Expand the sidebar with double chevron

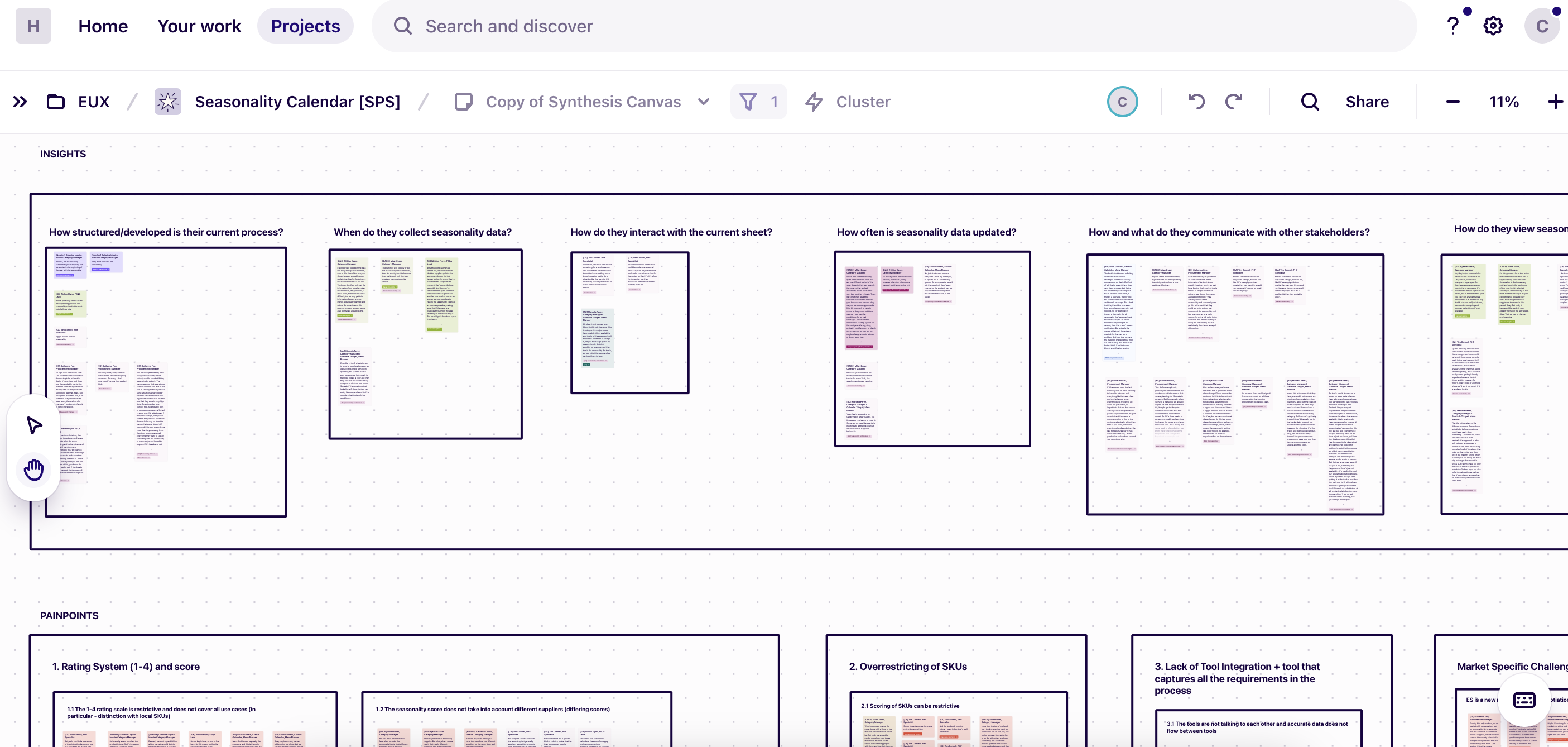(20, 102)
